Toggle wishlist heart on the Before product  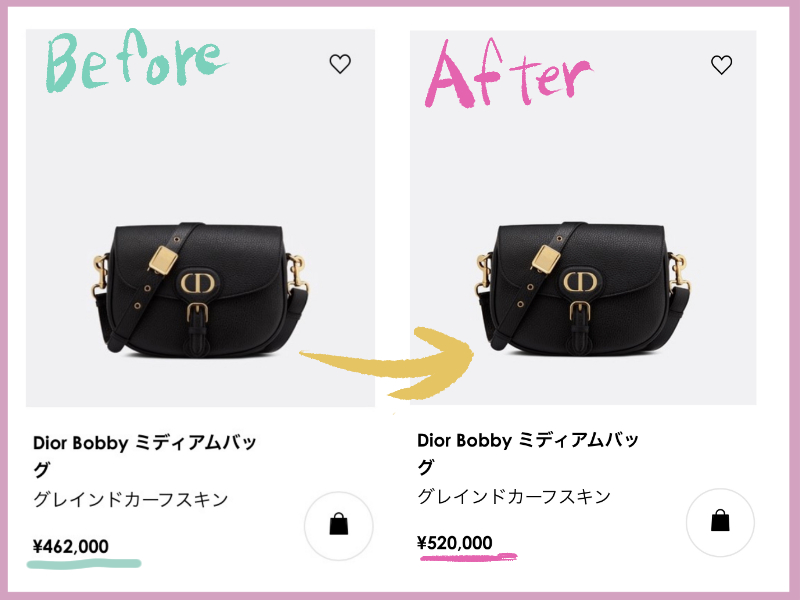point(340,64)
